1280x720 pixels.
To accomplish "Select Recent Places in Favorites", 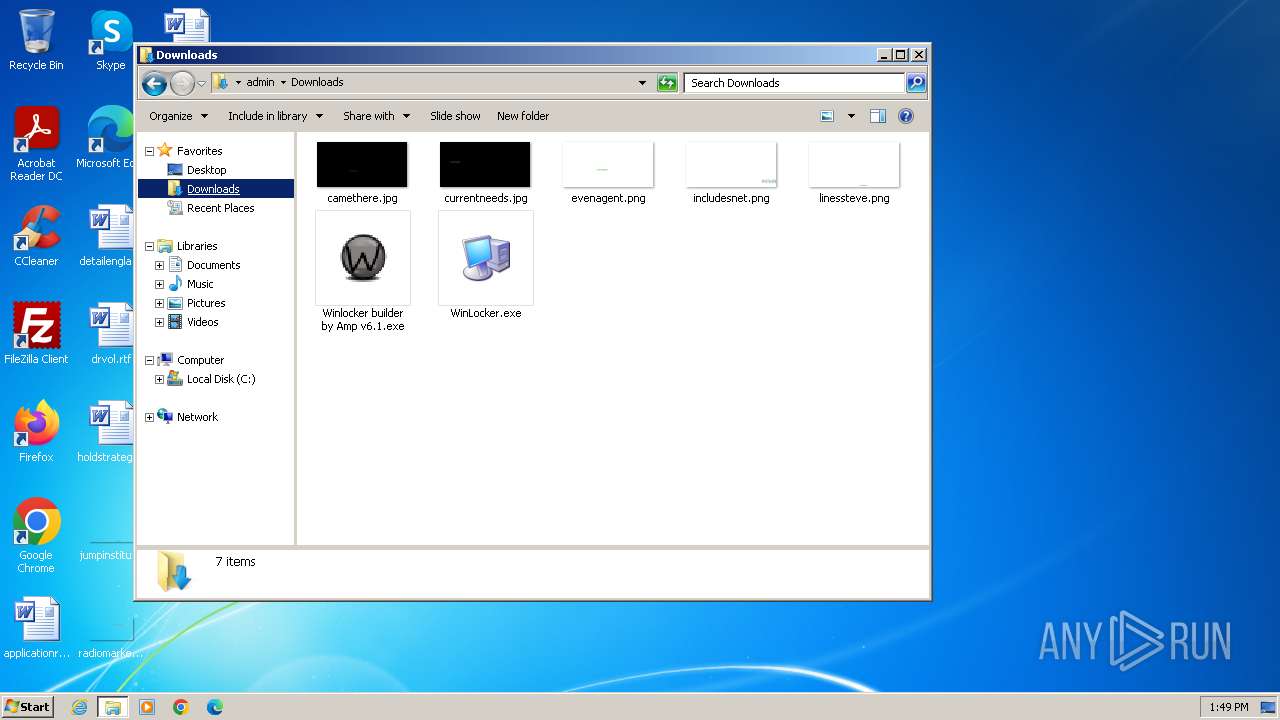I will pyautogui.click(x=220, y=208).
